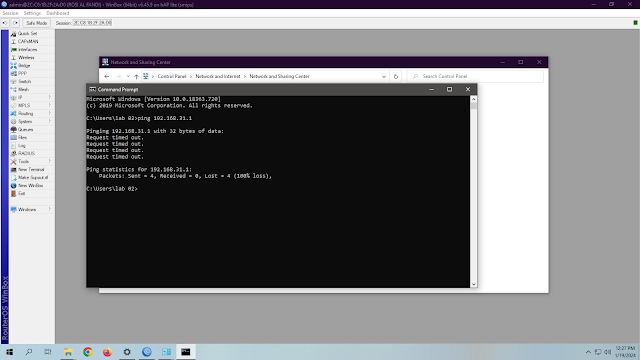The height and width of the screenshot is (360, 640).
Task: Switch to WinBox on taskbar
Action: (147, 352)
